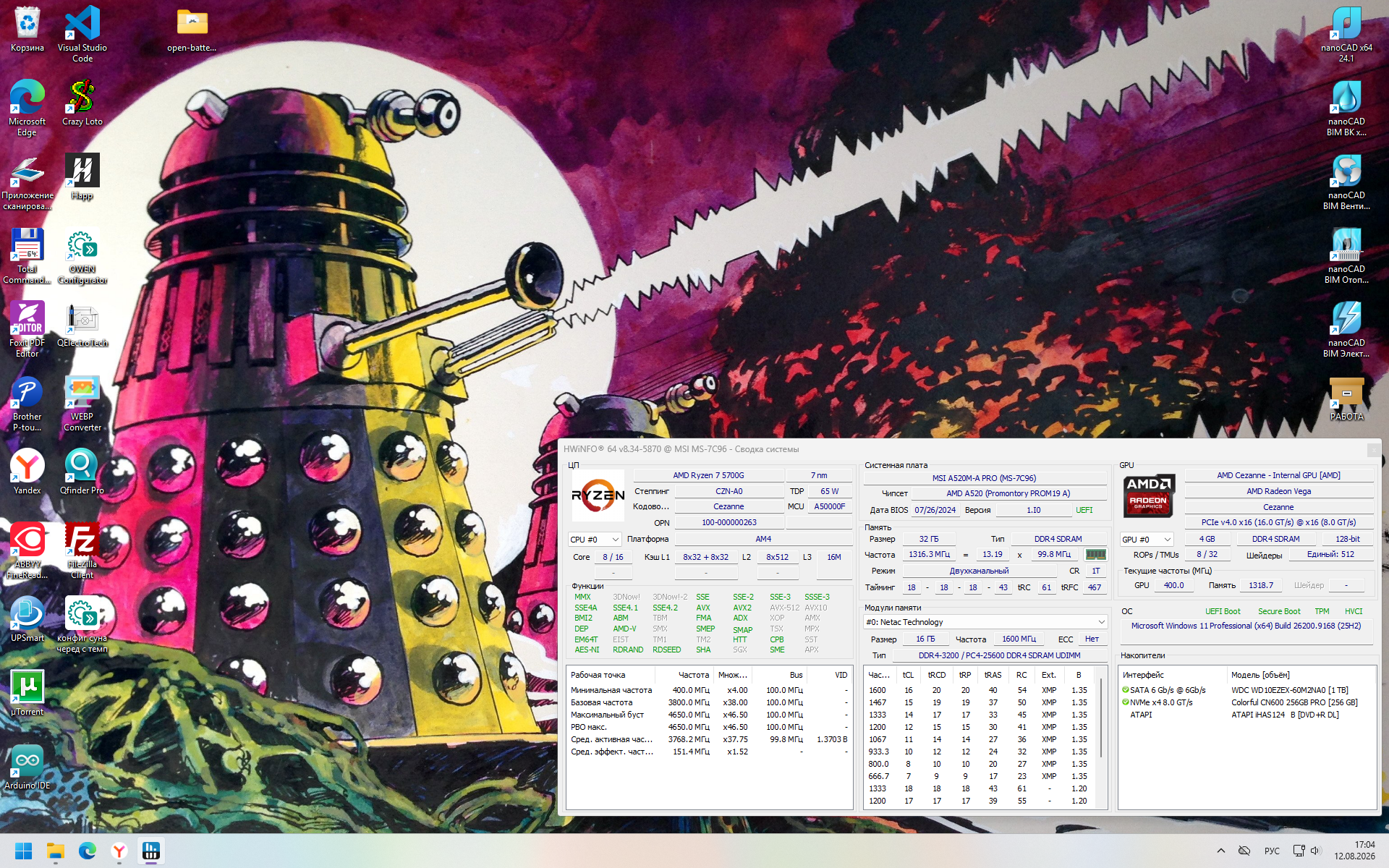The image size is (1389, 868).
Task: Click the AMD Ryzen 7 5700G name field
Action: 708,475
